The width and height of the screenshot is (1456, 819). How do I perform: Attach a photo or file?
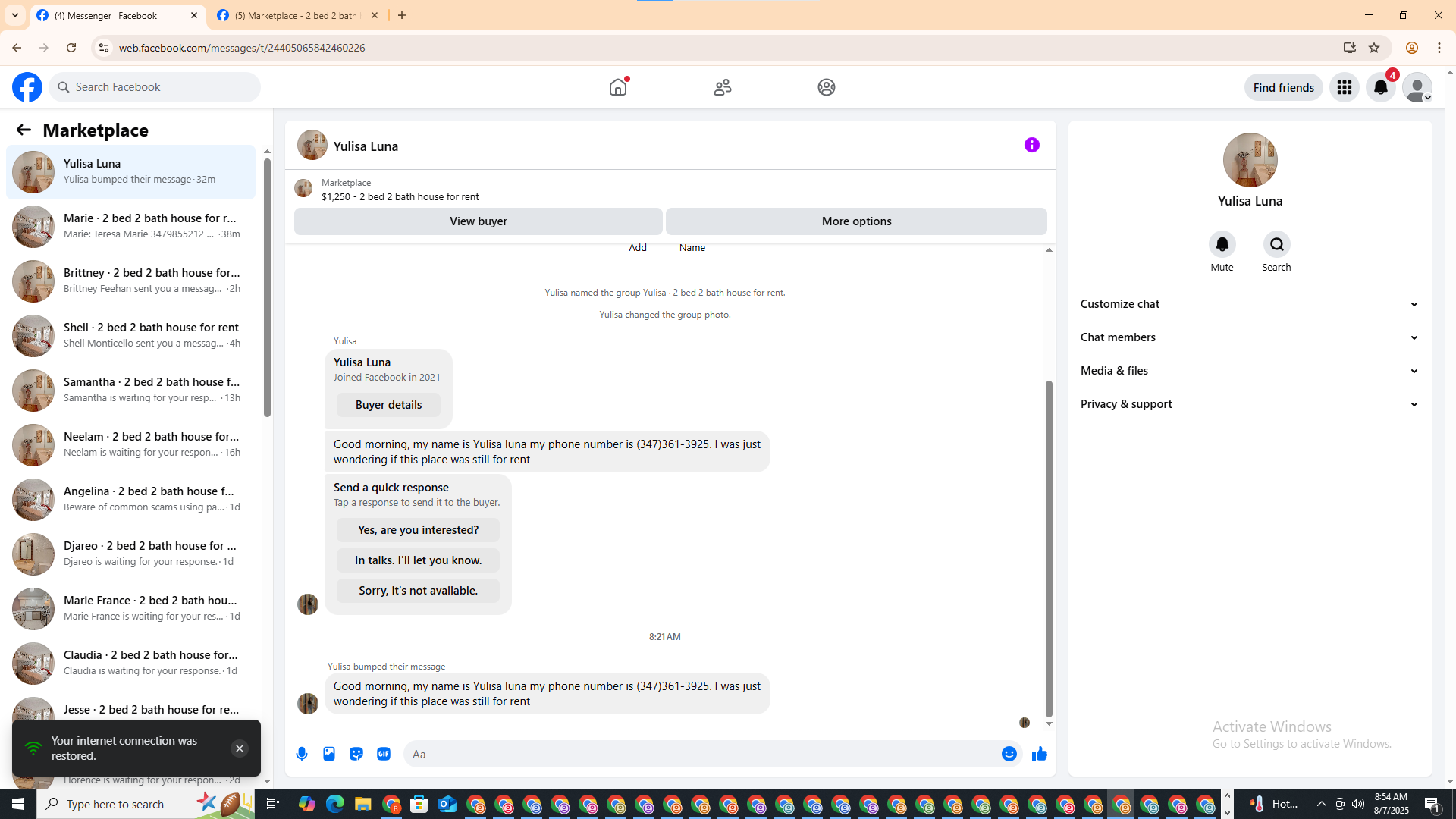329,754
